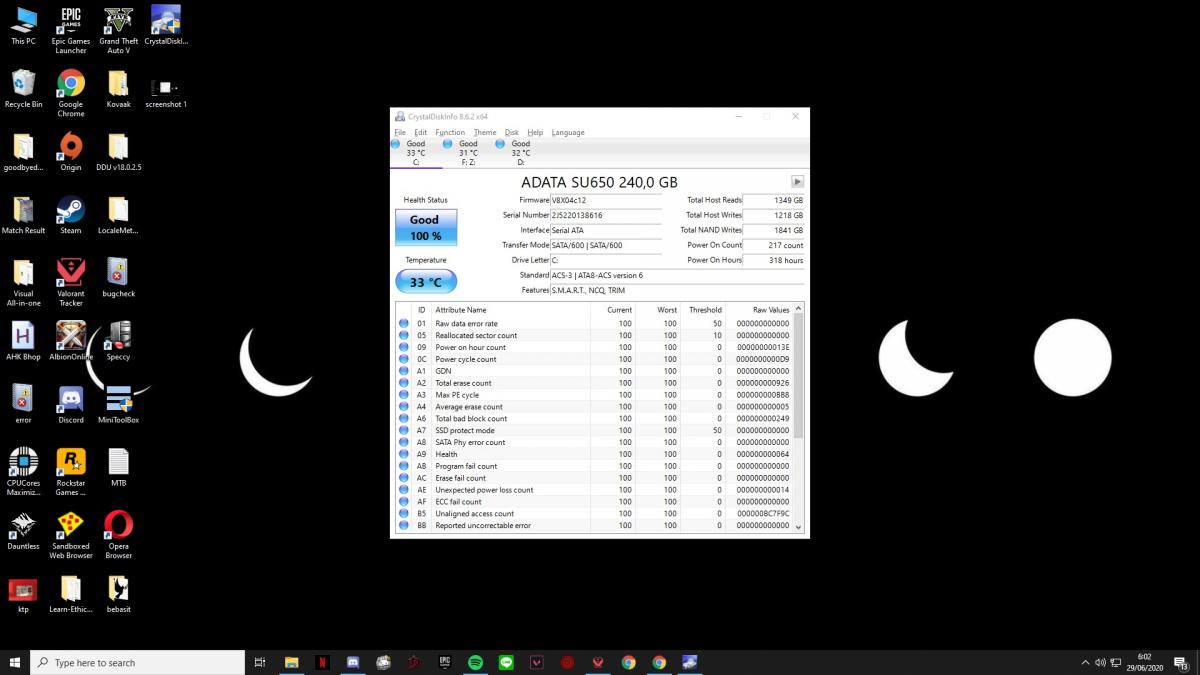Select Sandboxed Web Browser icon
This screenshot has height=675, width=1200.
(71, 535)
